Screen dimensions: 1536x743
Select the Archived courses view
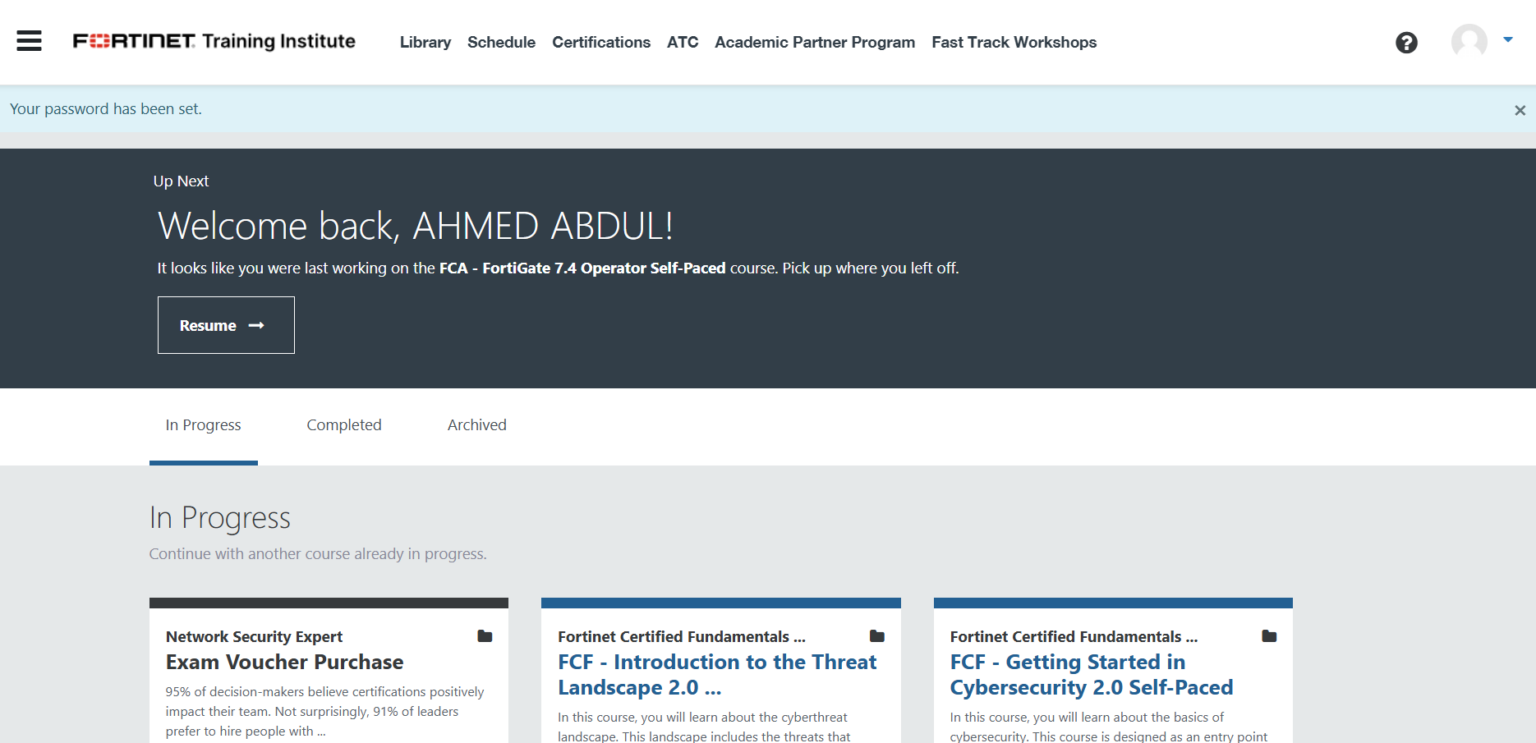(x=477, y=425)
